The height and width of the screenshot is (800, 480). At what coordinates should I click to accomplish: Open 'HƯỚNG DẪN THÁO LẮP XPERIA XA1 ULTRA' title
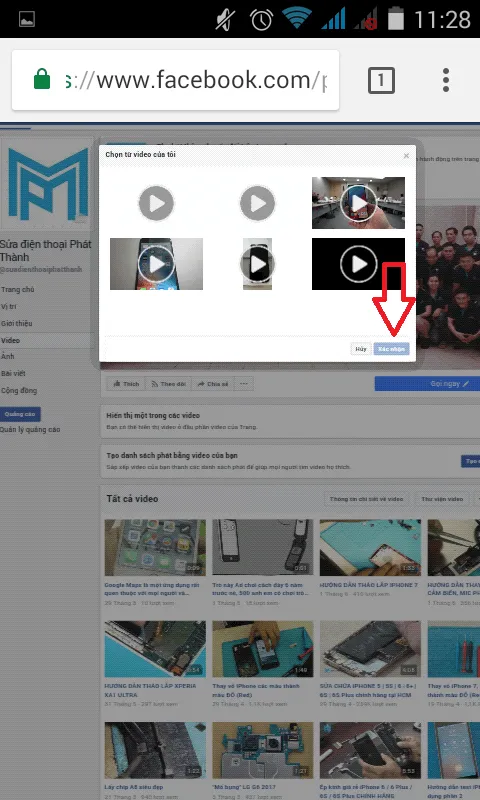pos(150,690)
